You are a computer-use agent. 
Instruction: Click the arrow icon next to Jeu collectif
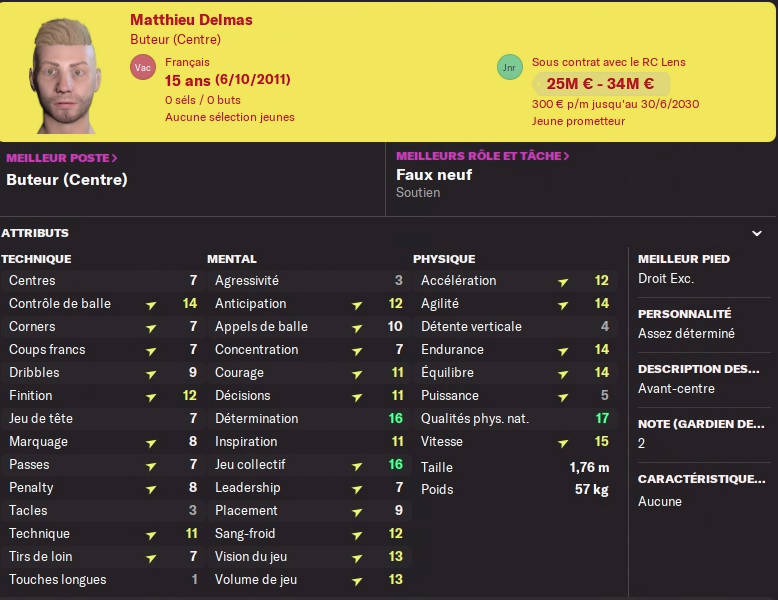click(357, 465)
